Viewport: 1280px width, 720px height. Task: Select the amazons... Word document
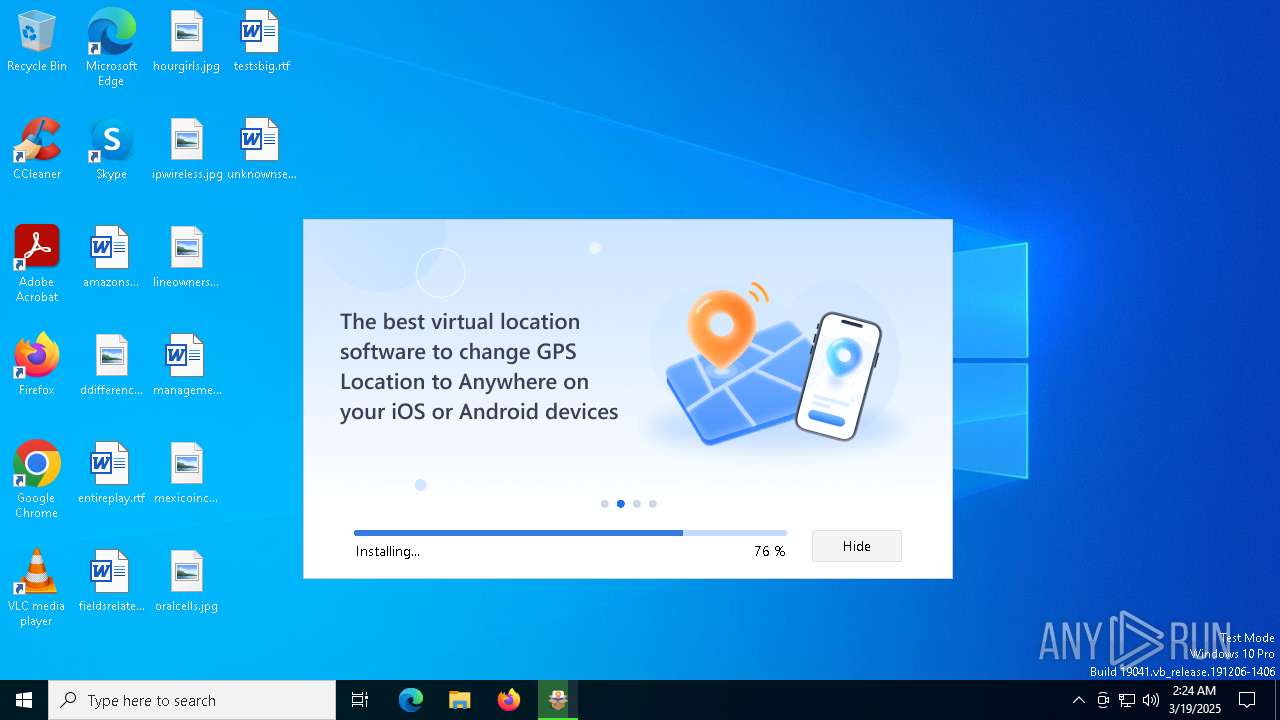[x=111, y=258]
